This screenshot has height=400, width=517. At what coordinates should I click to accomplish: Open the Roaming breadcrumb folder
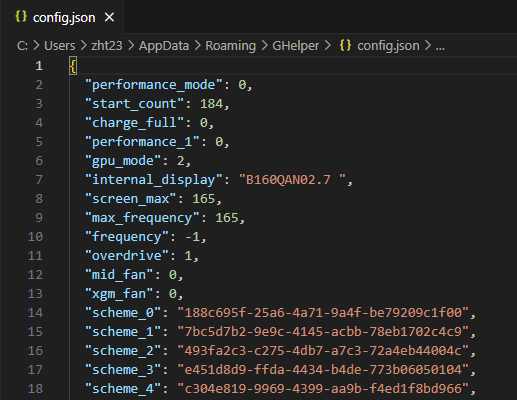230,46
